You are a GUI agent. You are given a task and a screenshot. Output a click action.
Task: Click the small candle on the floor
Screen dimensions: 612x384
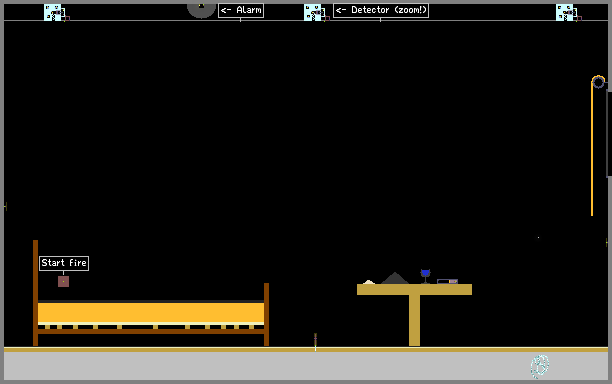(x=315, y=342)
